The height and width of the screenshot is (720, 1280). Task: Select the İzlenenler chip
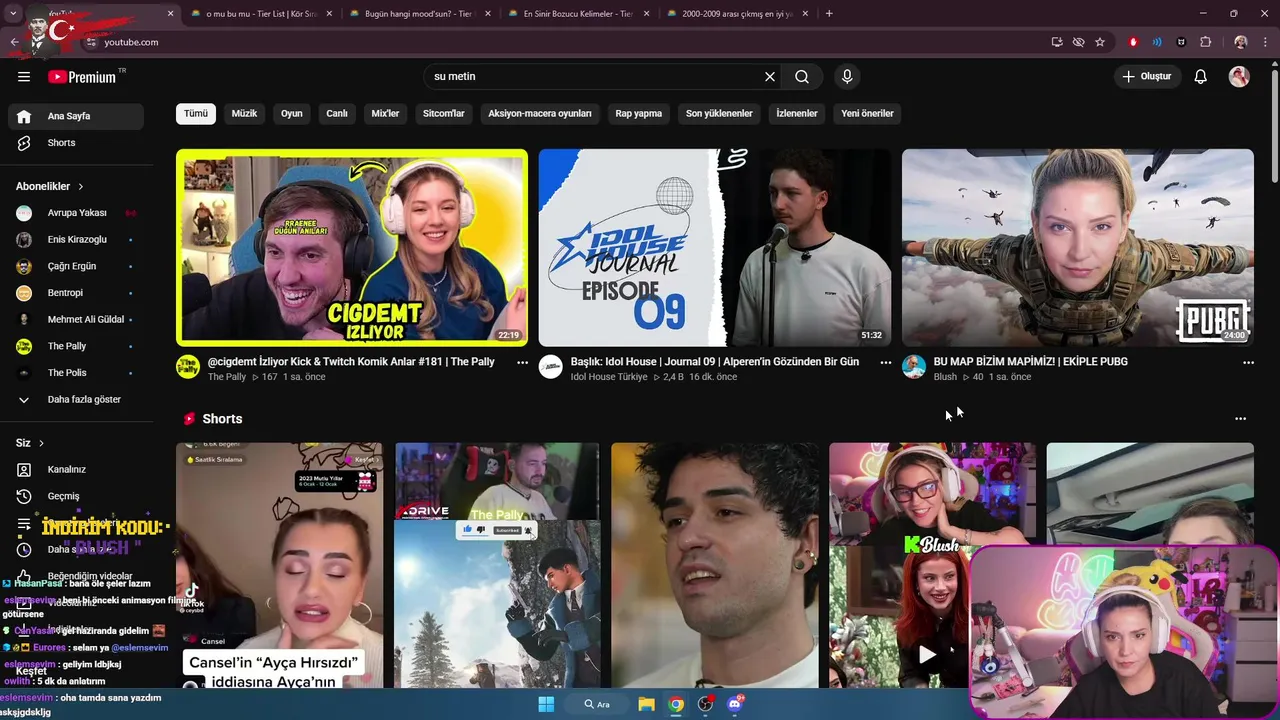[x=797, y=114]
